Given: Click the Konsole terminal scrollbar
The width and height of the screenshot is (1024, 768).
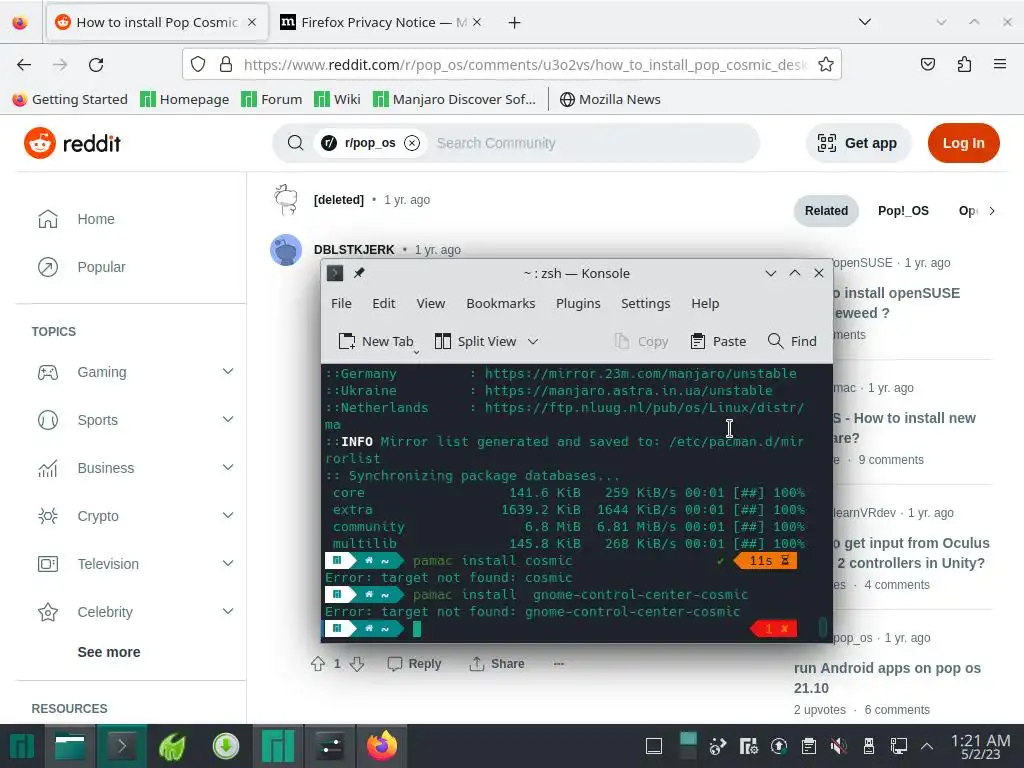Looking at the screenshot, I should pyautogui.click(x=823, y=628).
